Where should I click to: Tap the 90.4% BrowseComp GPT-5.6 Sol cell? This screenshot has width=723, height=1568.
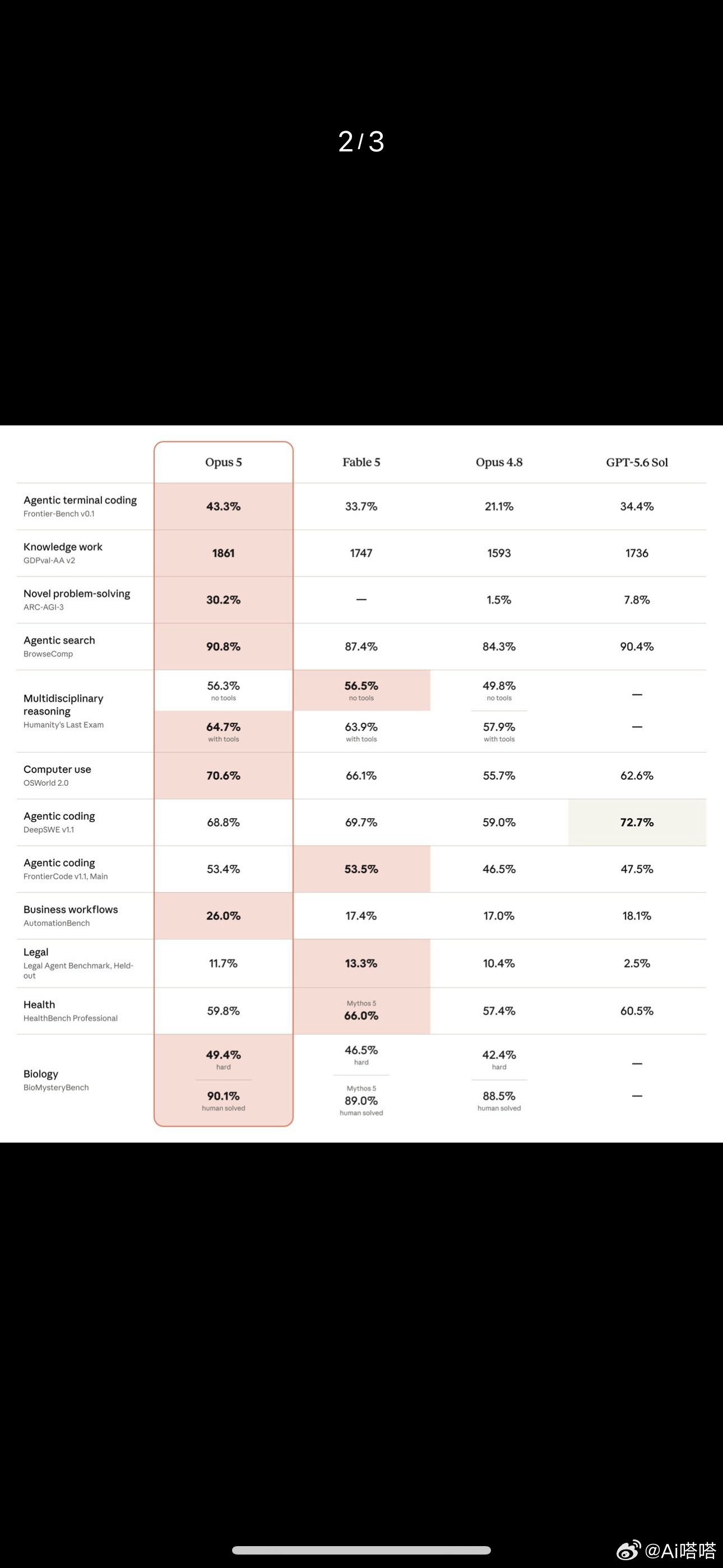[x=637, y=647]
